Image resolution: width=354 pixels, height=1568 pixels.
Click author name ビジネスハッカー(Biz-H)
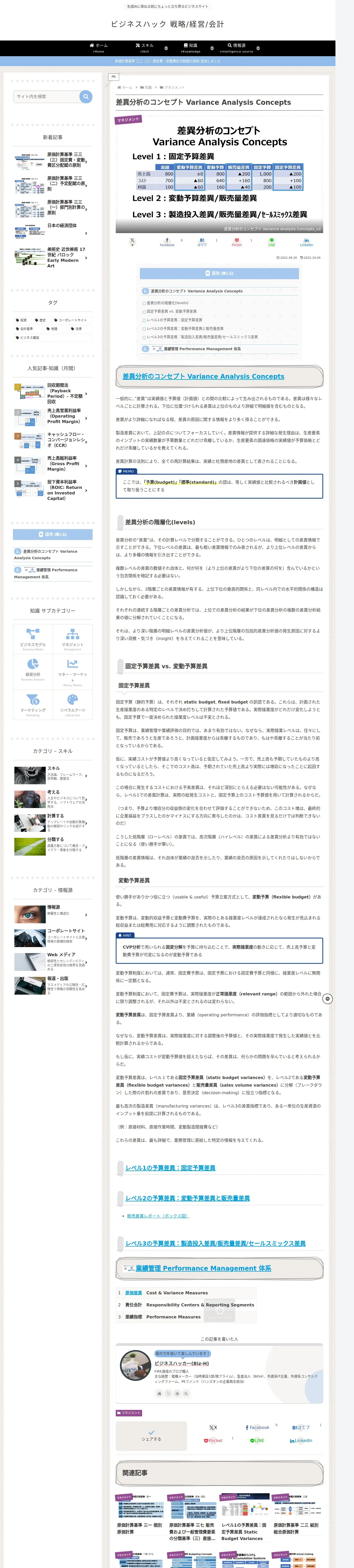(x=181, y=1363)
